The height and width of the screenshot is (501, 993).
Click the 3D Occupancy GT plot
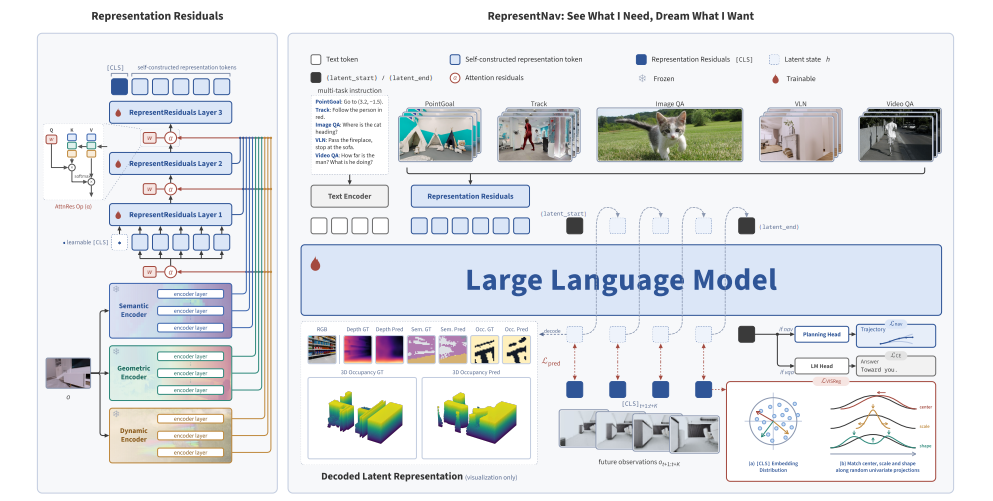click(362, 418)
